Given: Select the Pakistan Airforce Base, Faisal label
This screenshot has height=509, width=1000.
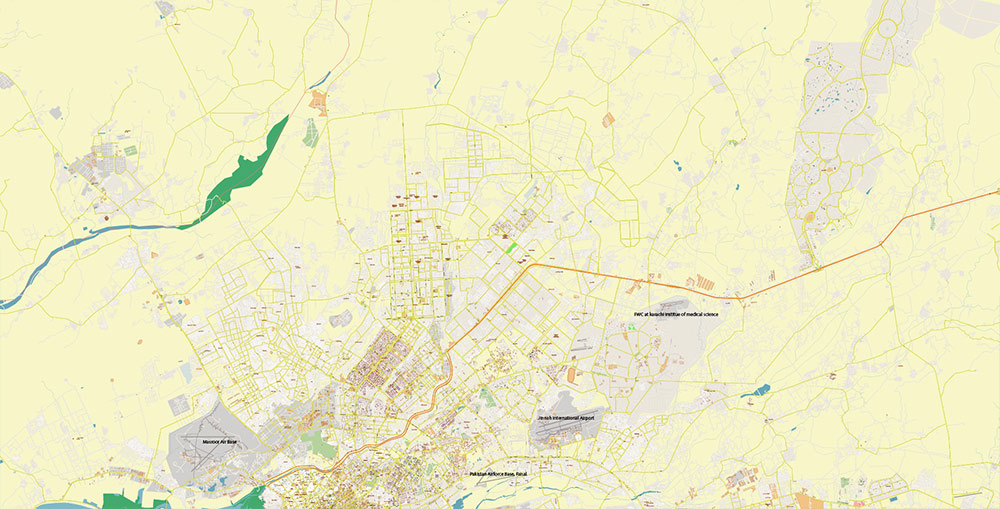Looking at the screenshot, I should point(498,474).
